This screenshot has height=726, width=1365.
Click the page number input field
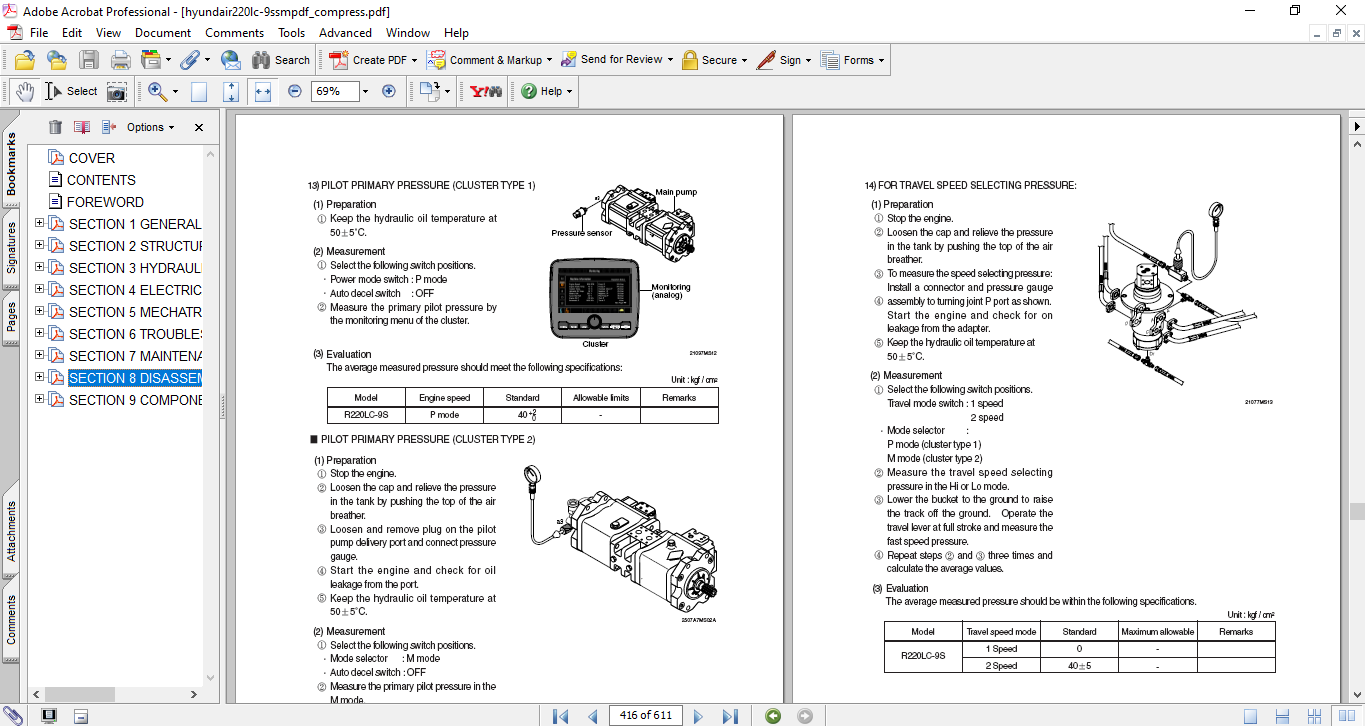[645, 716]
